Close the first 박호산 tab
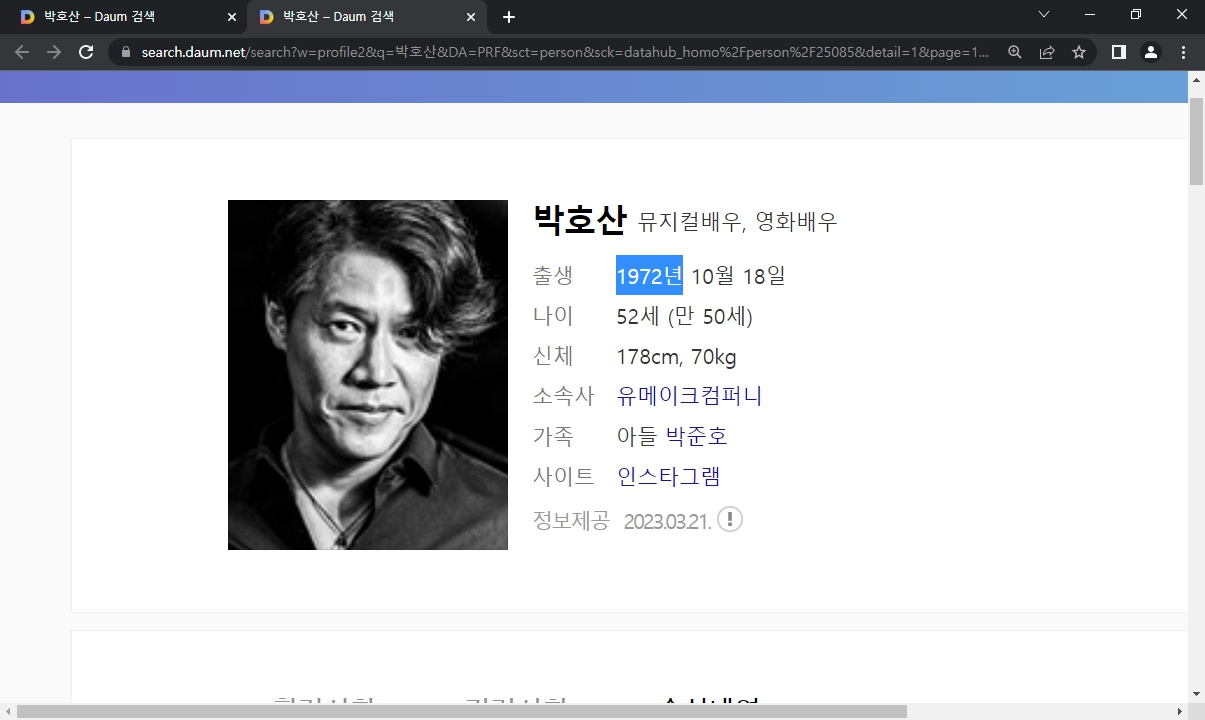The image size is (1205, 720). click(232, 17)
